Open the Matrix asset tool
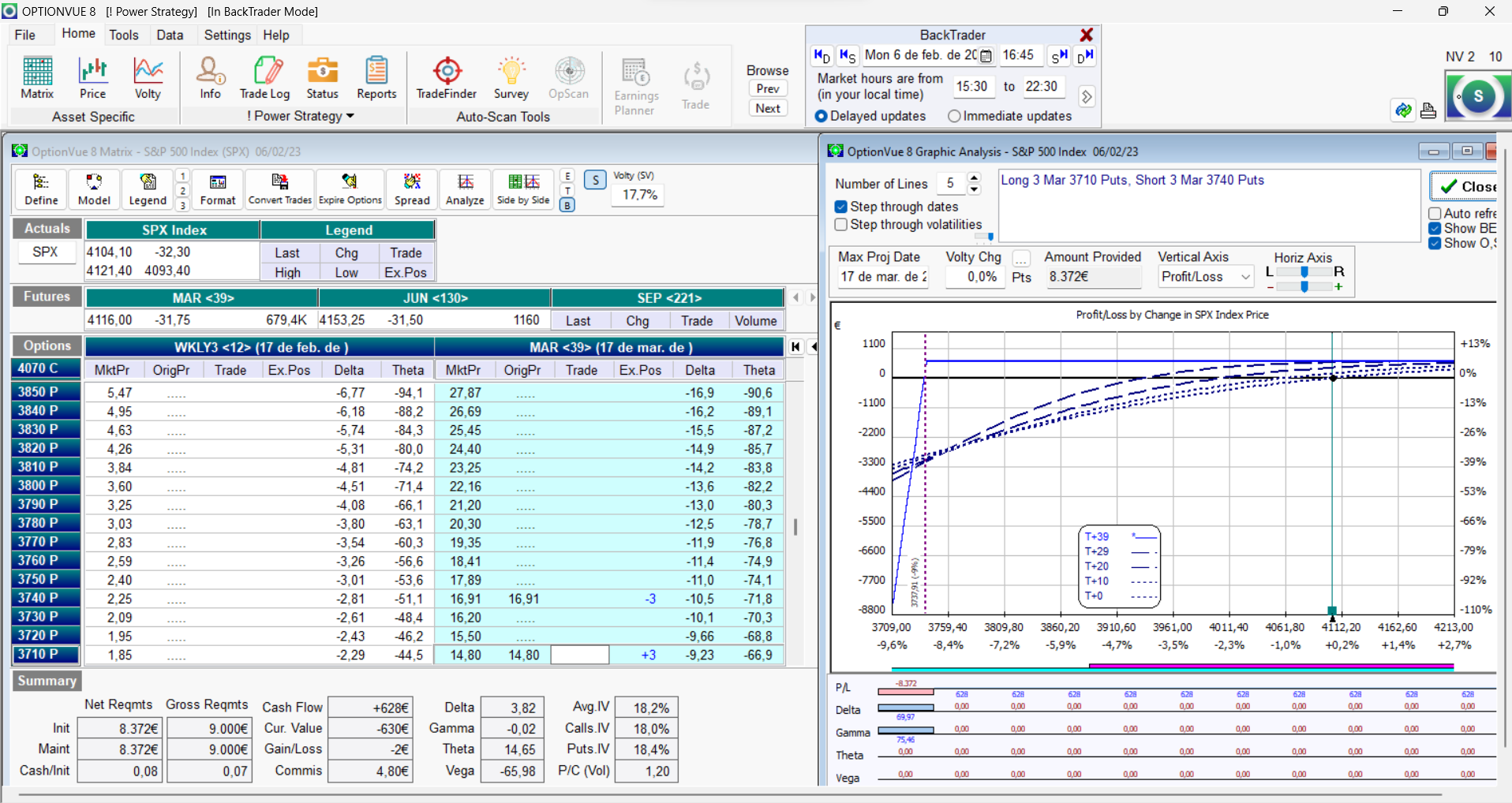This screenshot has height=803, width=1512. pos(37,78)
